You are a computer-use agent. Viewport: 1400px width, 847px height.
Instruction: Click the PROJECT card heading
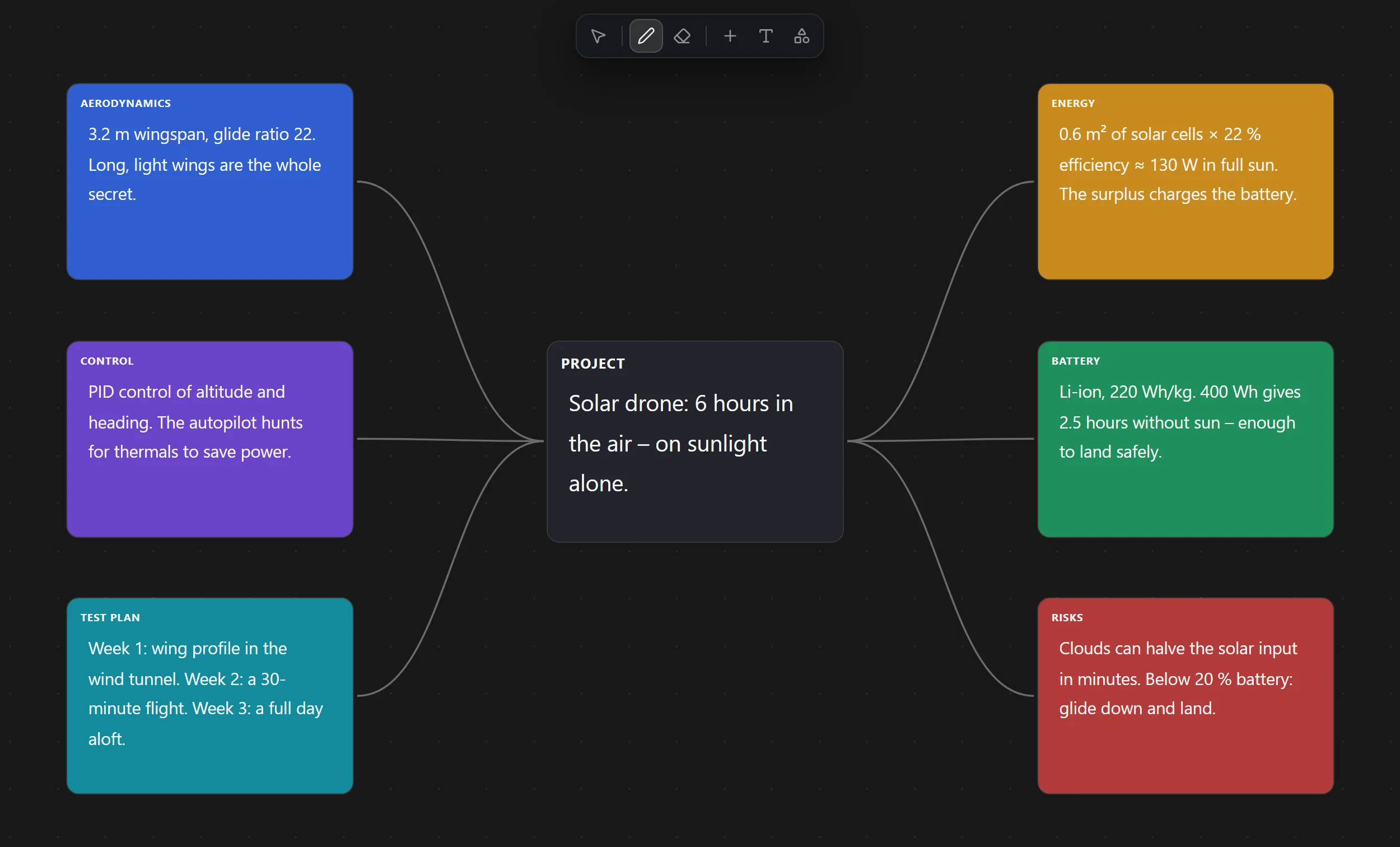pos(592,363)
